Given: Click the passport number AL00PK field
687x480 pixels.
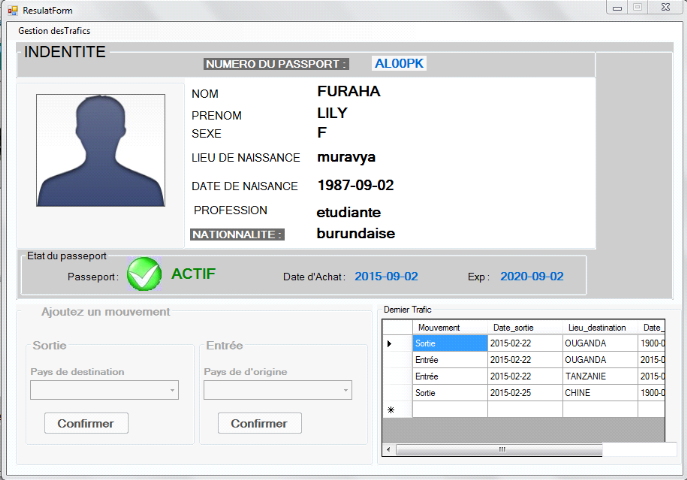Looking at the screenshot, I should tap(399, 63).
